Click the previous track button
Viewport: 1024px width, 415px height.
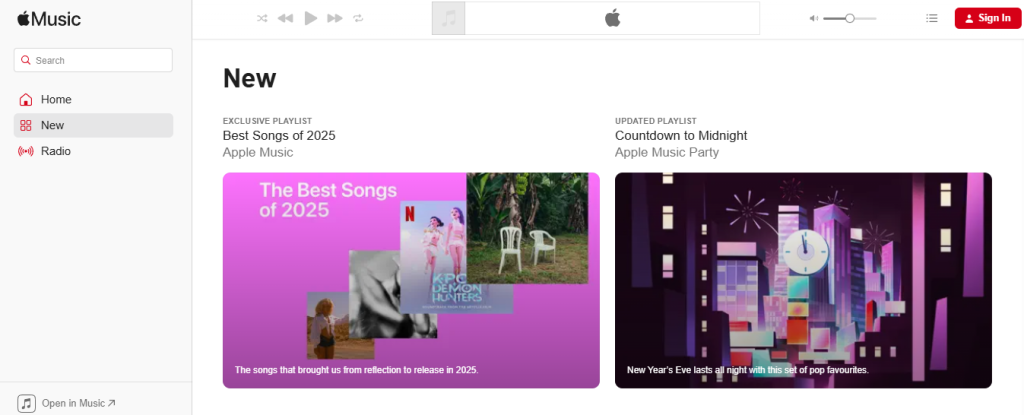tap(286, 18)
